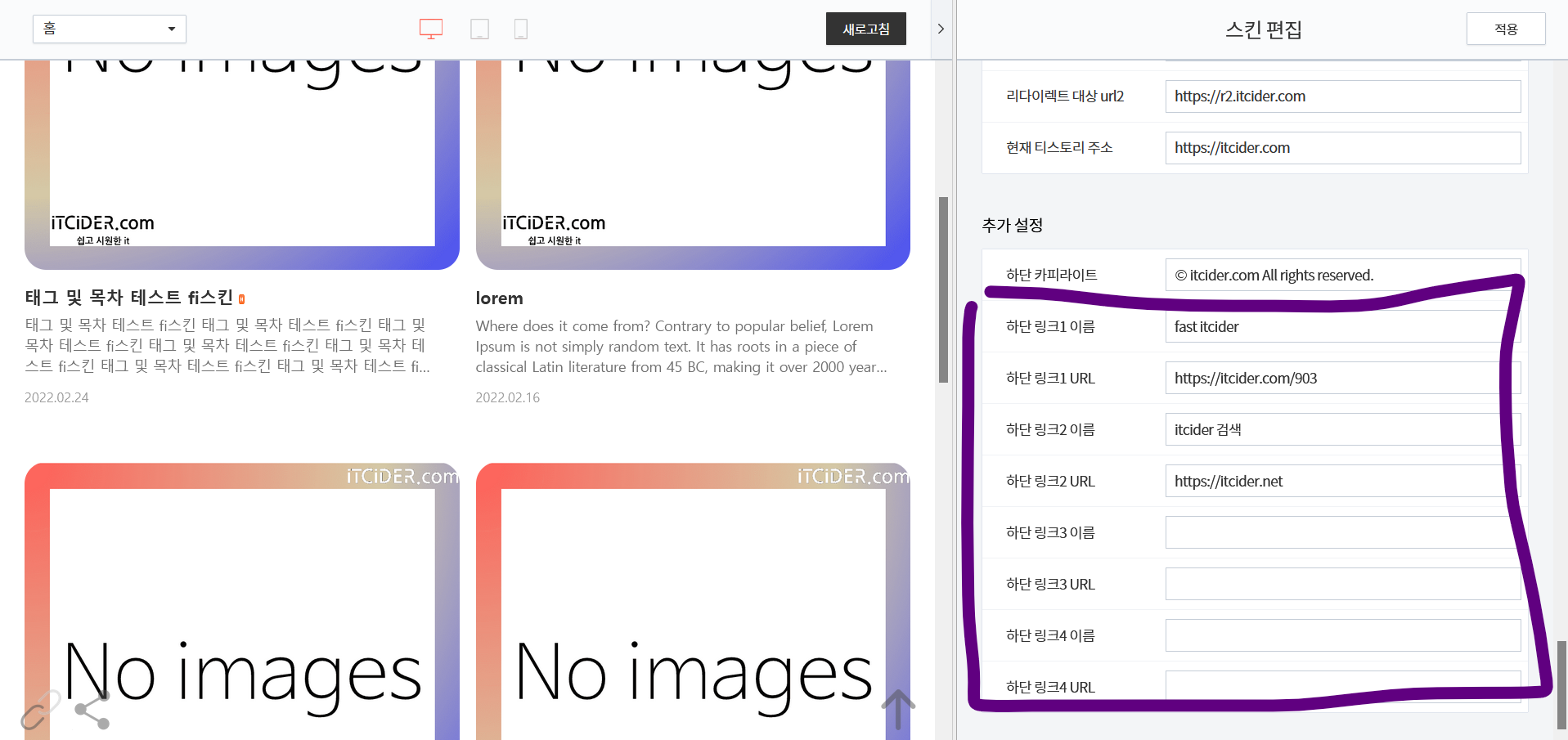Click the 적용 apply button
This screenshot has width=1568, height=740.
point(1506,29)
